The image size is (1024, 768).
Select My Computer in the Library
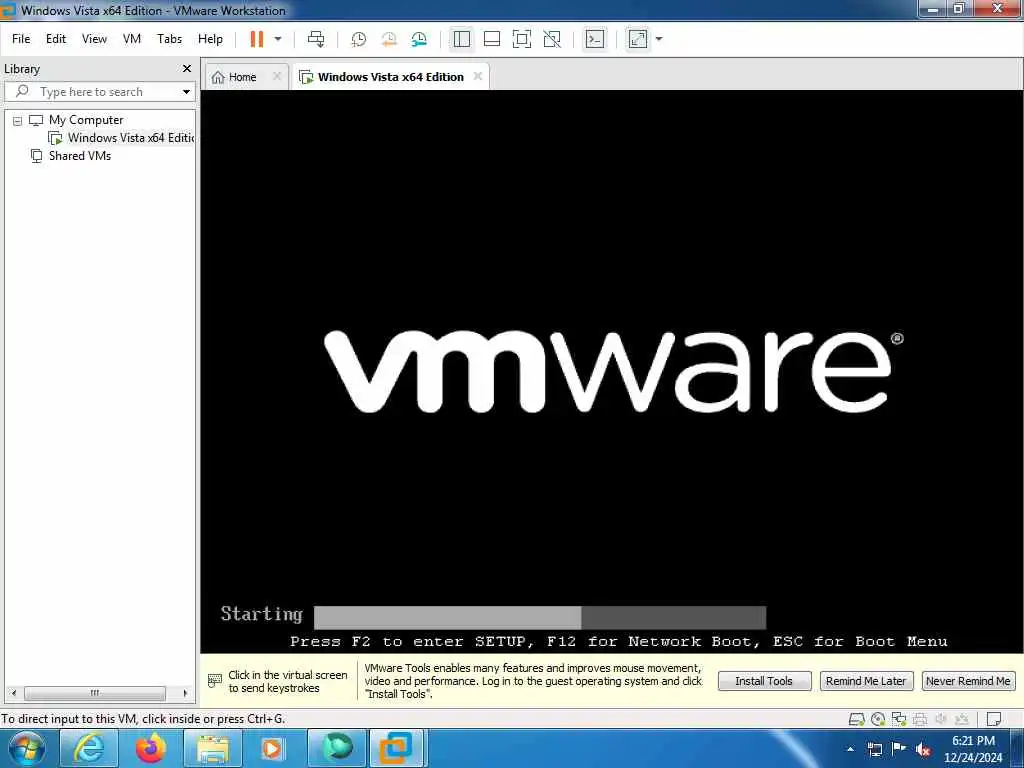(86, 120)
